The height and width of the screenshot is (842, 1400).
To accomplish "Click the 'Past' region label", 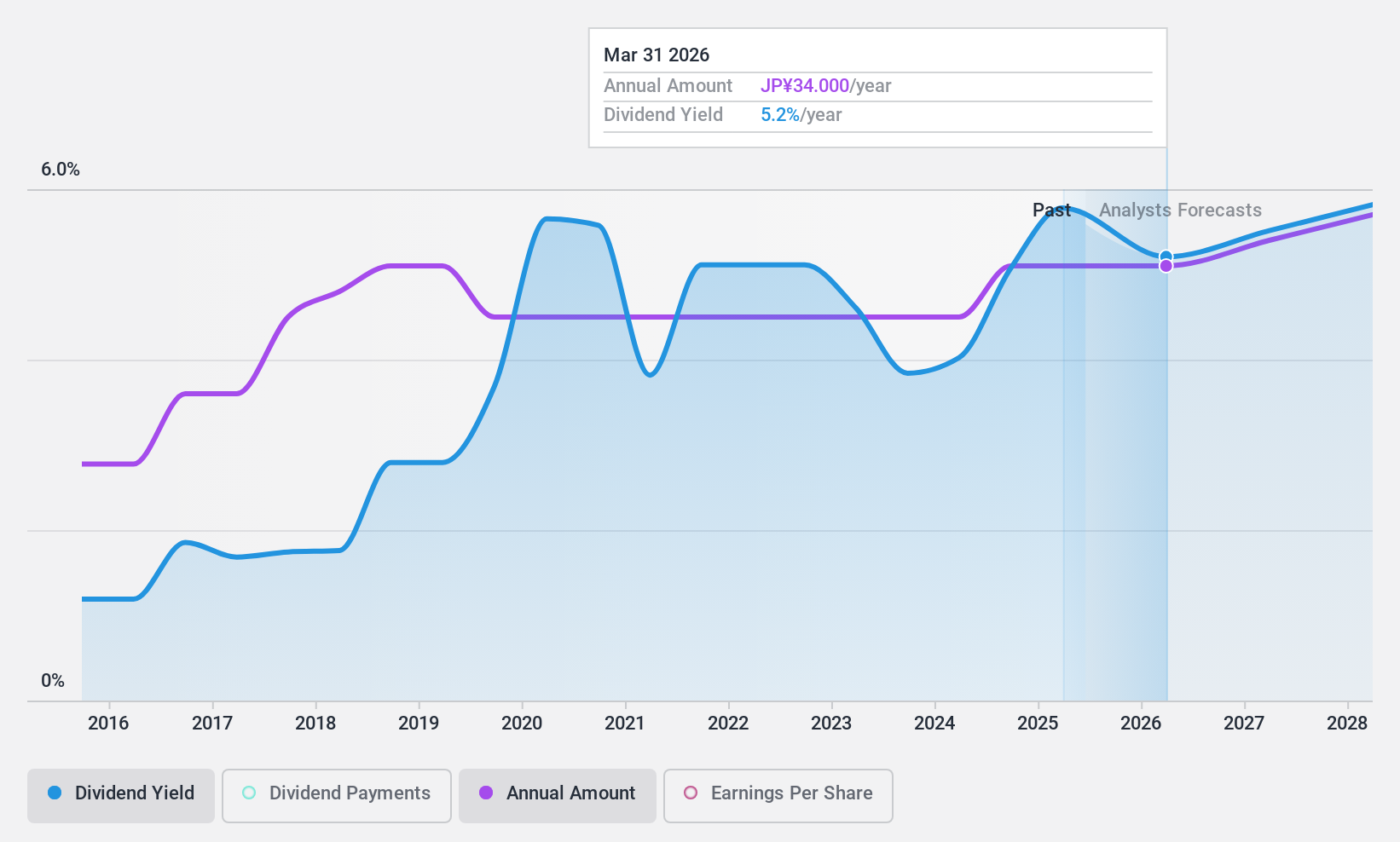I will 1051,210.
